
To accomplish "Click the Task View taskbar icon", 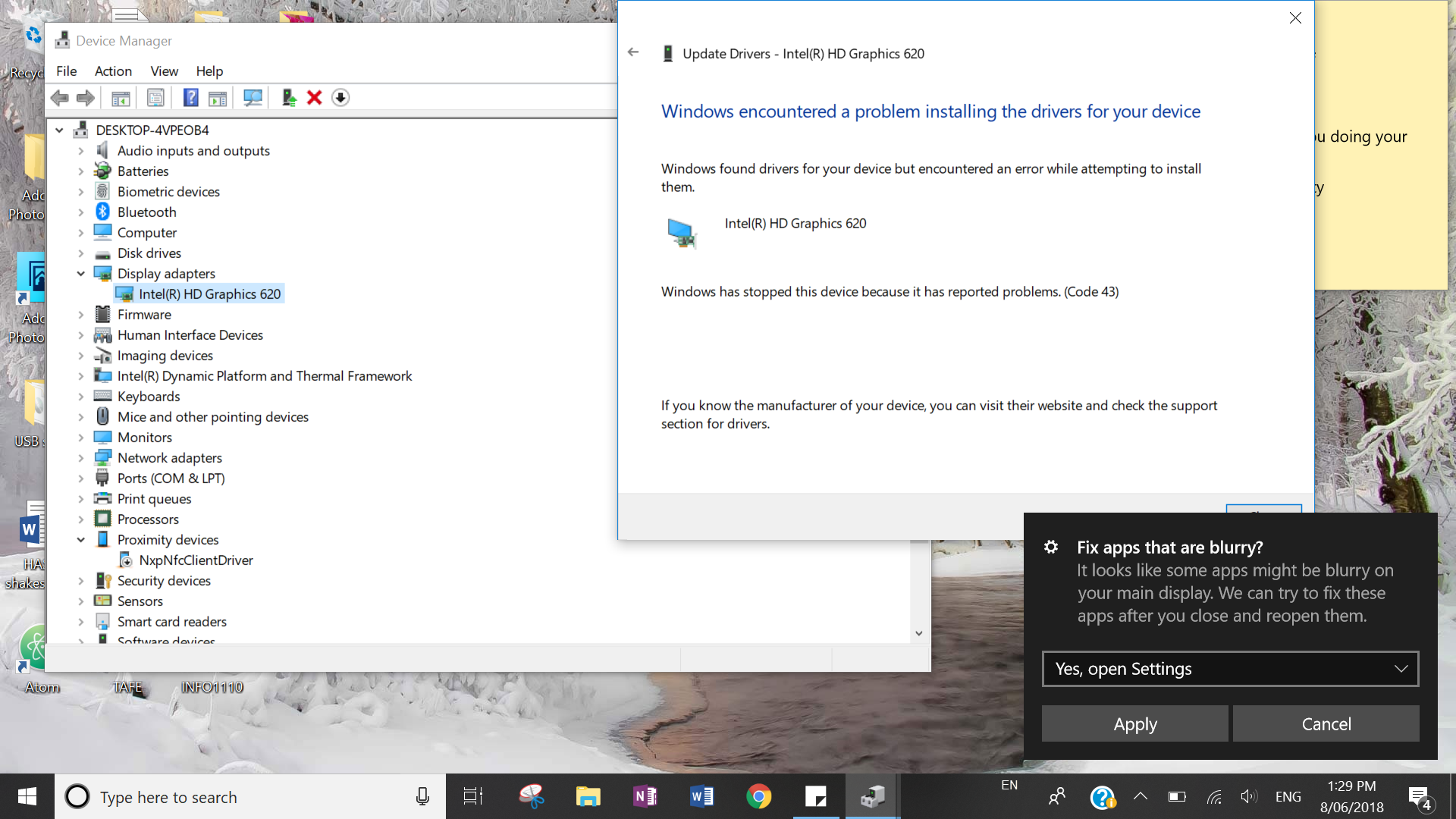I will pos(473,796).
